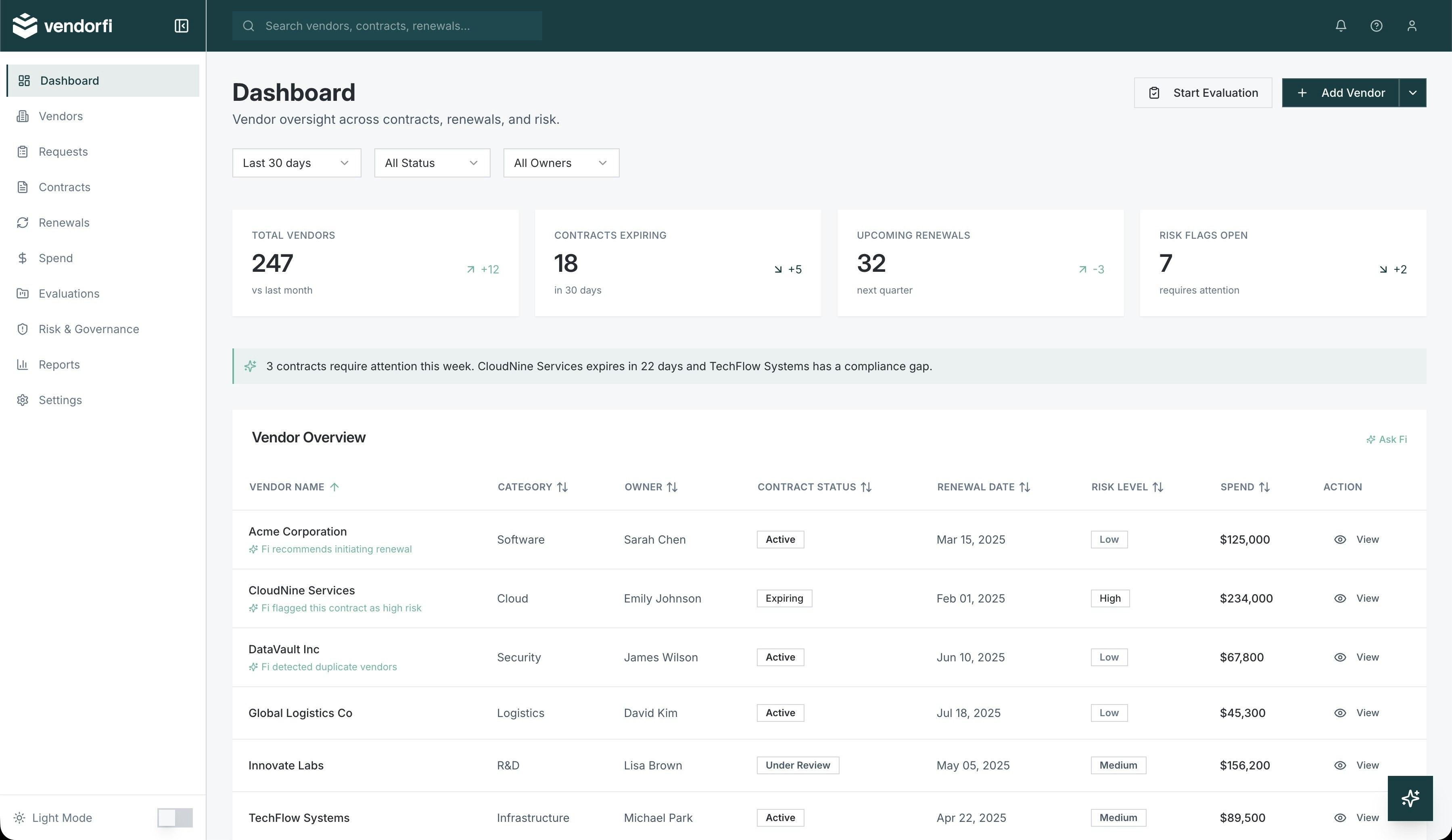Toggle the Light Mode switch
Screen dimensions: 1452x840
coord(175,817)
